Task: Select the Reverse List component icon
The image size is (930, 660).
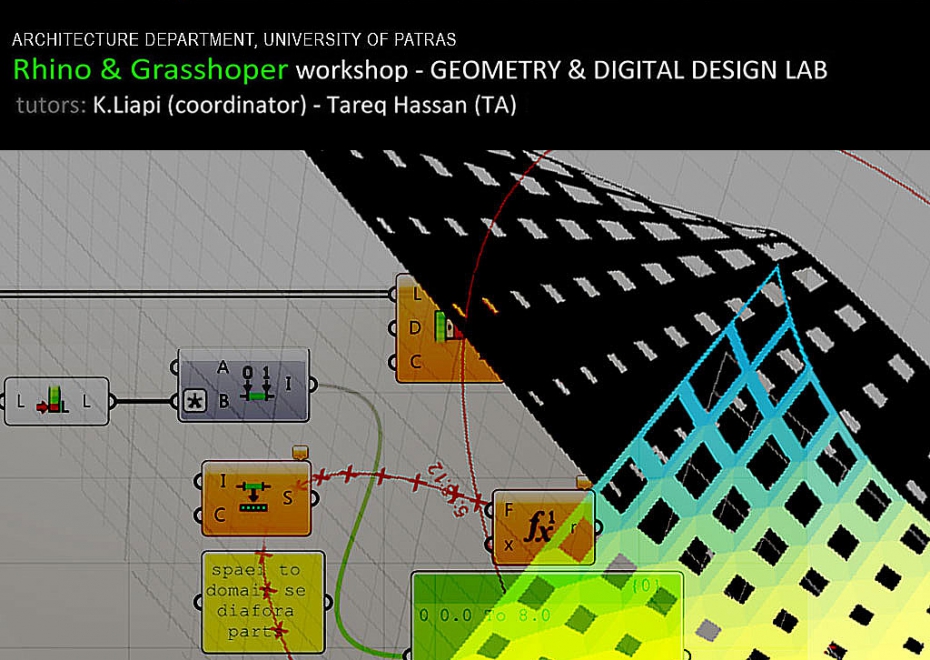Action: 53,401
